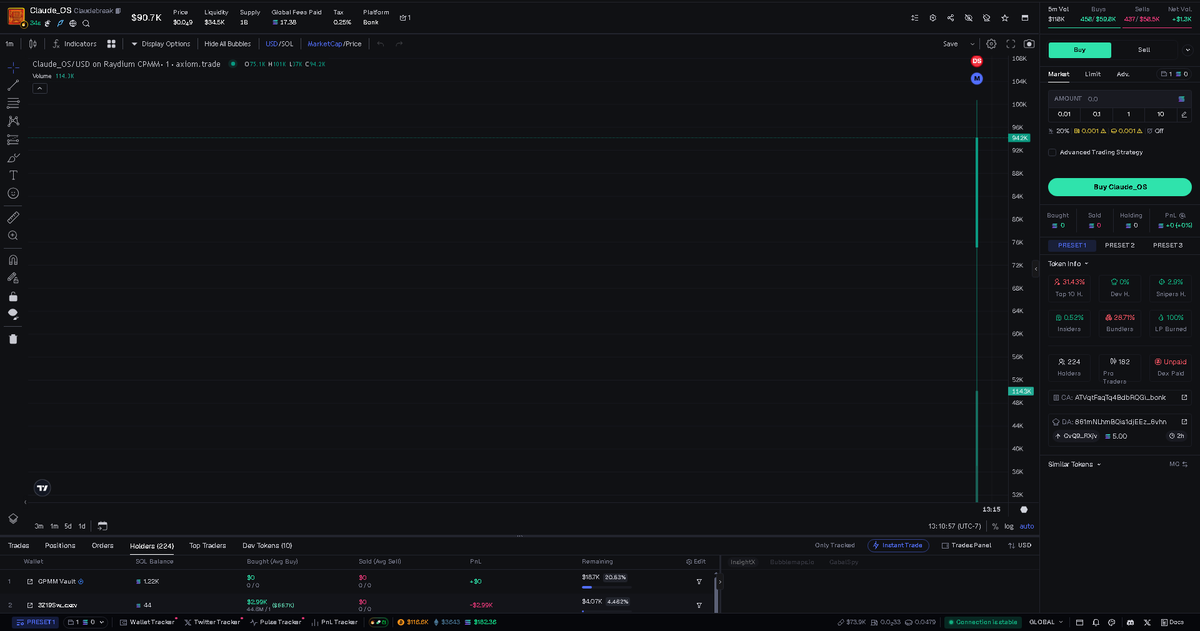Search token using magnifier icon by name
The image size is (1200, 631).
click(x=86, y=23)
